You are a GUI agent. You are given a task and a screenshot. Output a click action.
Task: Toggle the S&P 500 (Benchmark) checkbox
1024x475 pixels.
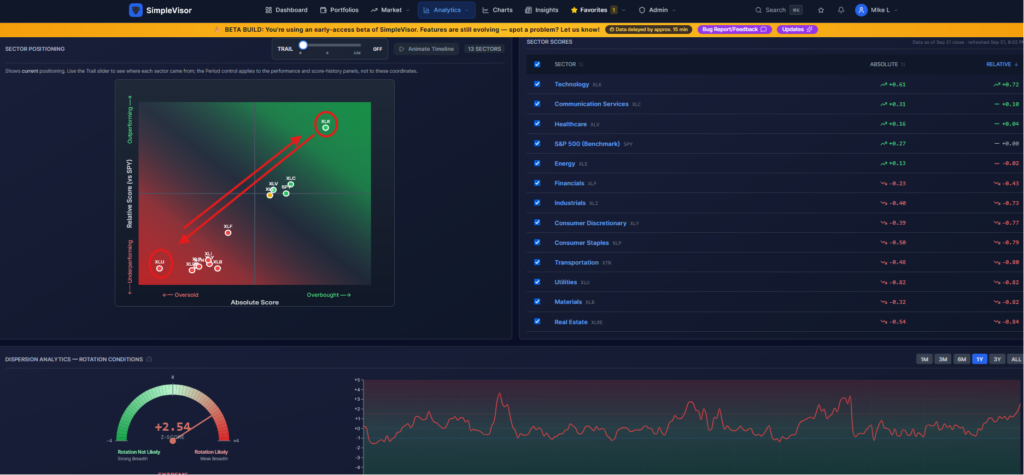point(537,143)
